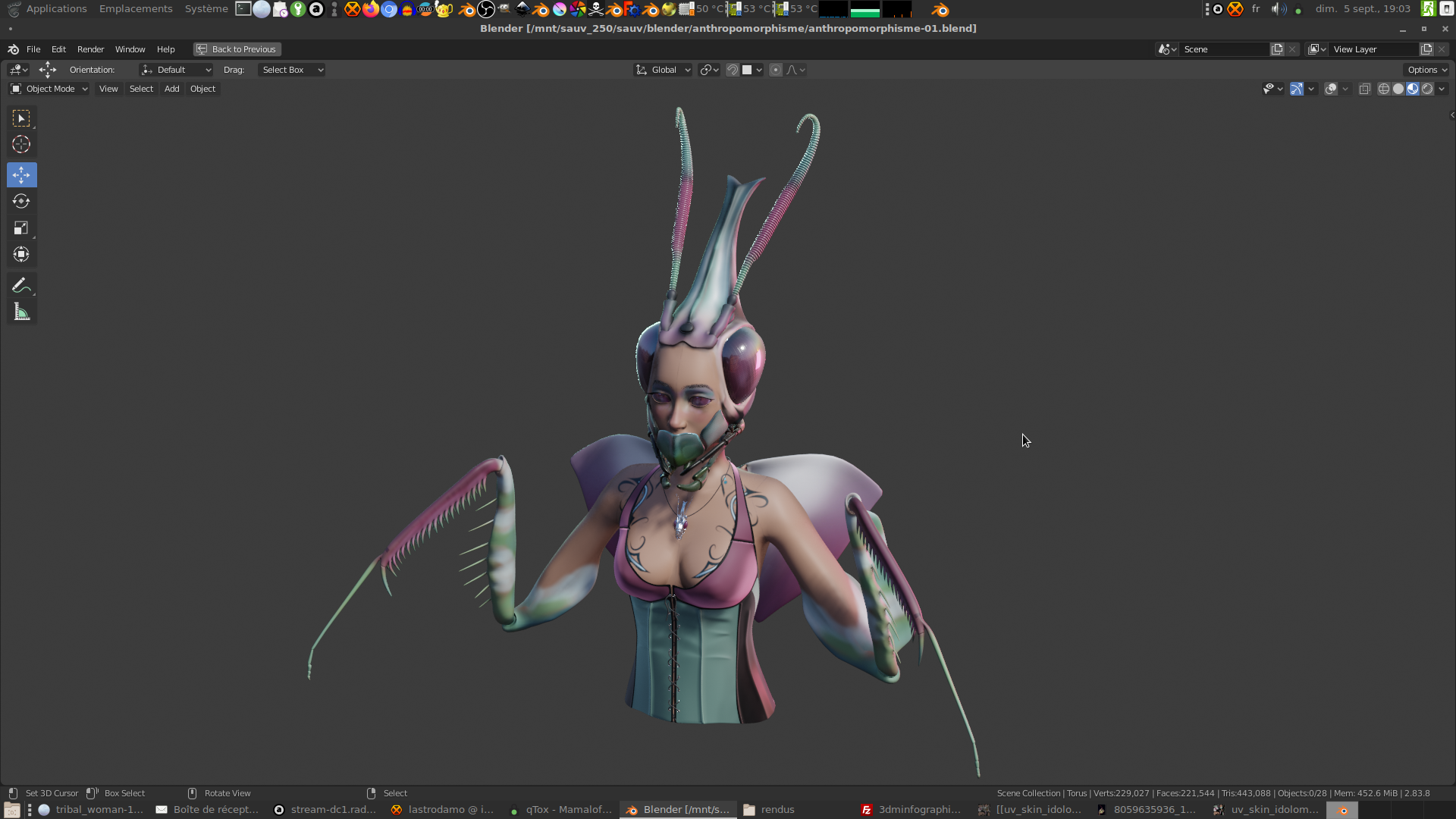Click Back to Previous button

pyautogui.click(x=237, y=49)
